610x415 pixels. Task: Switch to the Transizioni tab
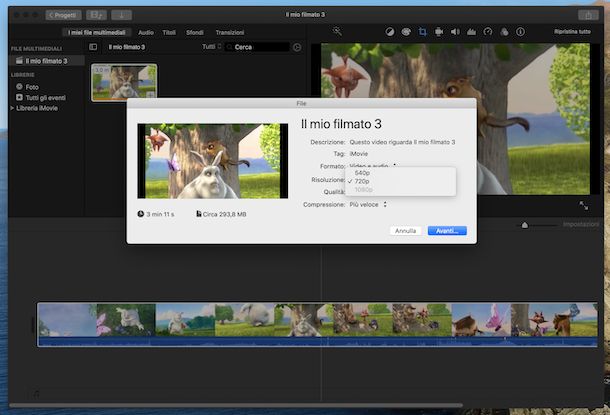tap(230, 32)
